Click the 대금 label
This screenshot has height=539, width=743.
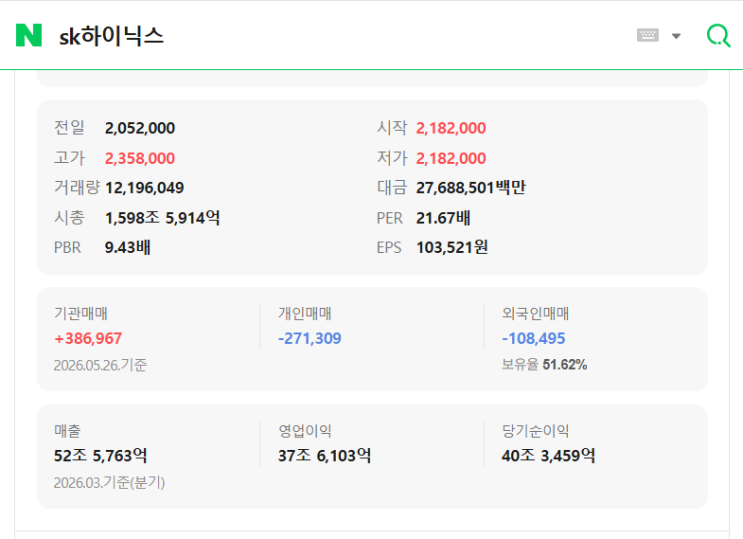[392, 188]
